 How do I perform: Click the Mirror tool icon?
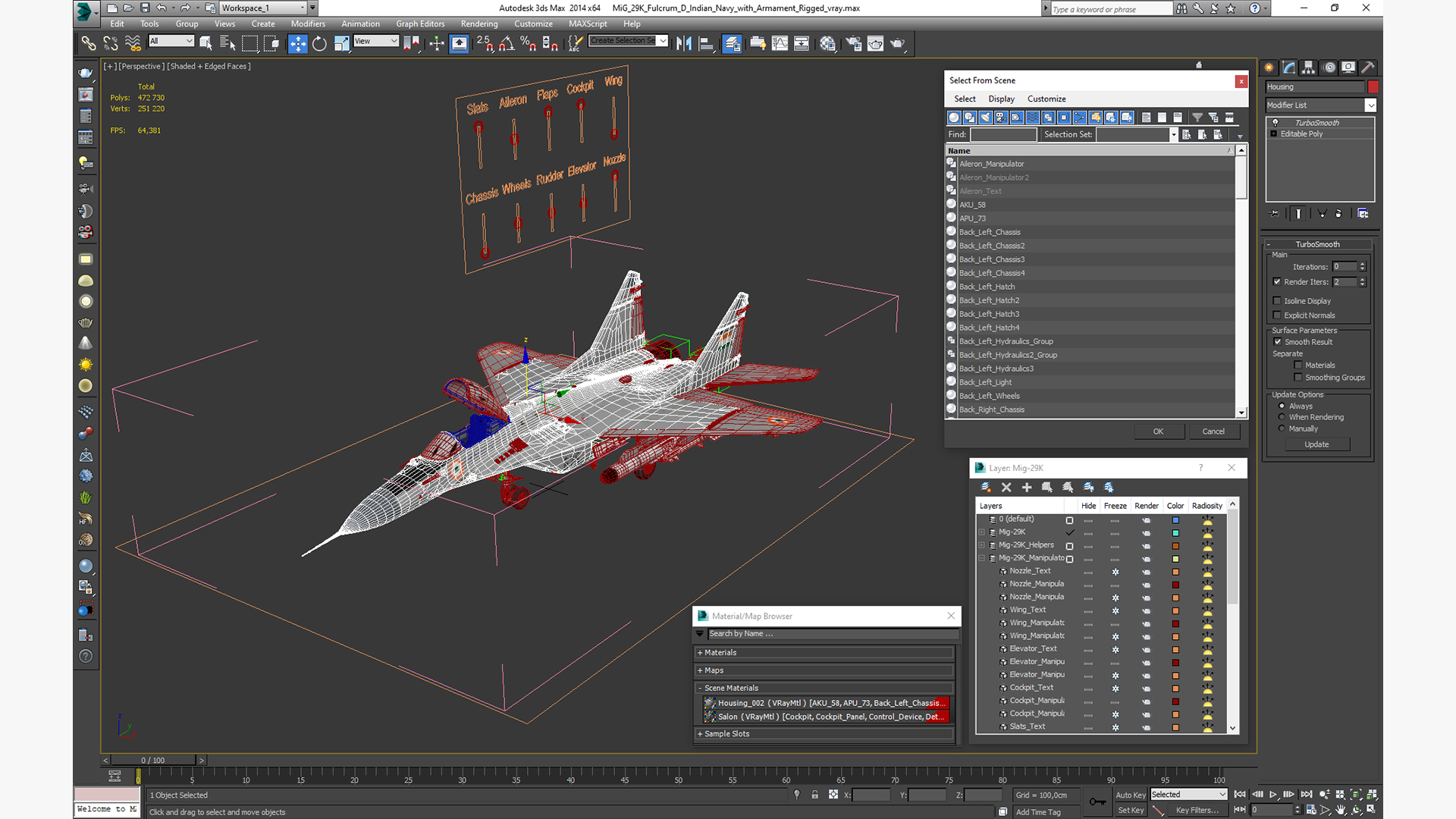pos(684,43)
